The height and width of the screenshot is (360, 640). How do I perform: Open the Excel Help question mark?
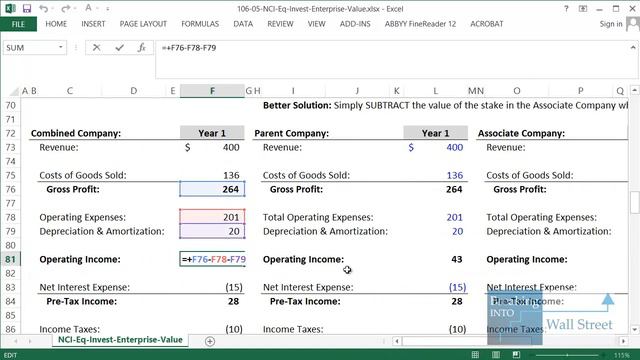tap(566, 9)
